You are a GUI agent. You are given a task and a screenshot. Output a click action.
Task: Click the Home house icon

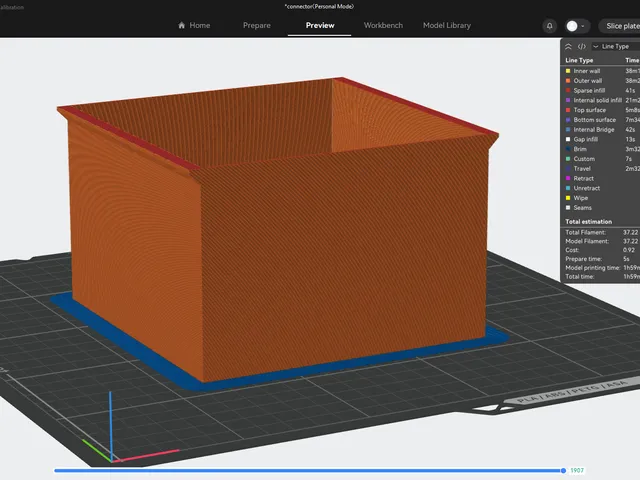(182, 25)
